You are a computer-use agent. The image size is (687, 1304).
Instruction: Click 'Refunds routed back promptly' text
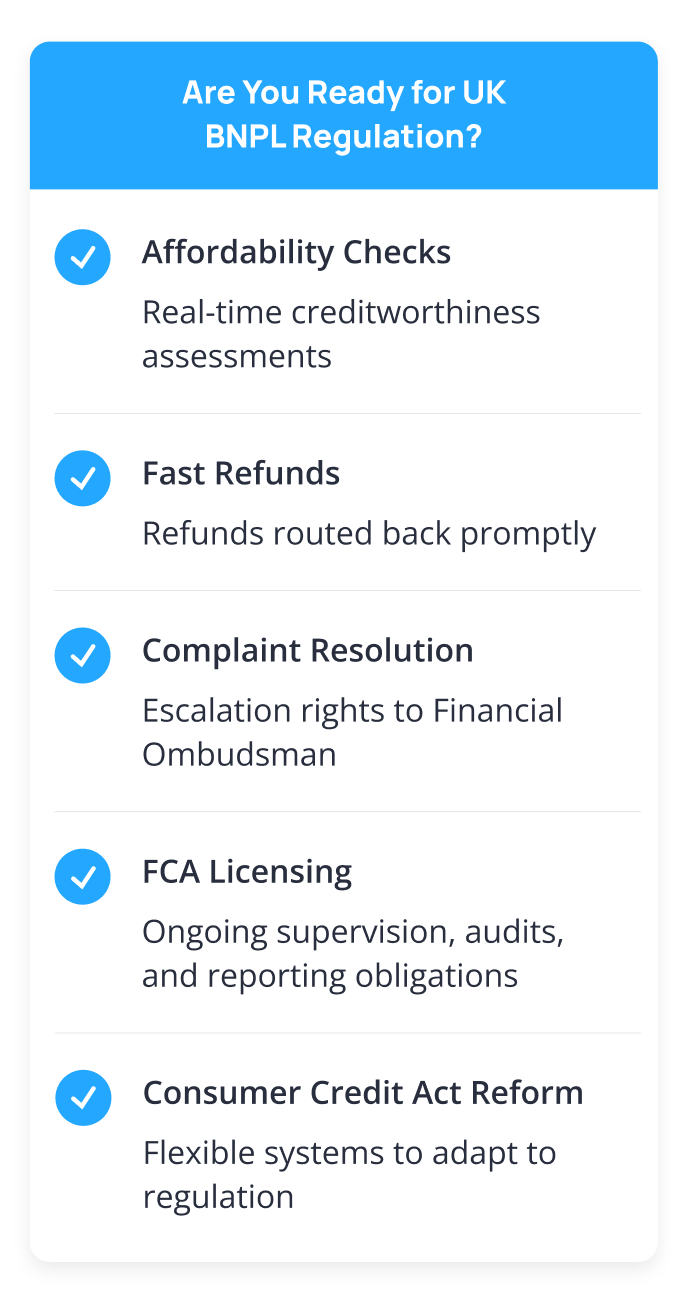point(369,535)
